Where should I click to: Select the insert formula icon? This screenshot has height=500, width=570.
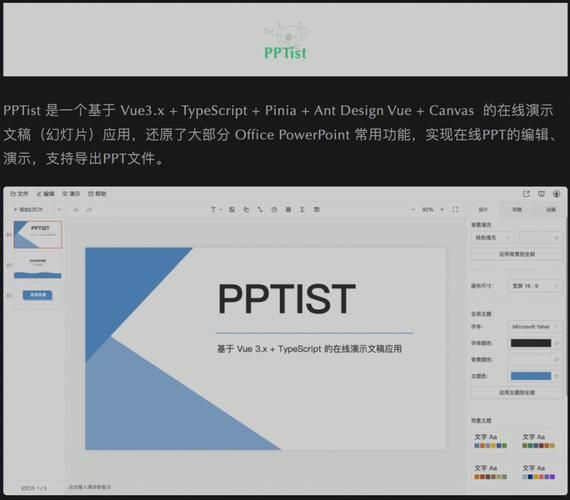tap(302, 209)
